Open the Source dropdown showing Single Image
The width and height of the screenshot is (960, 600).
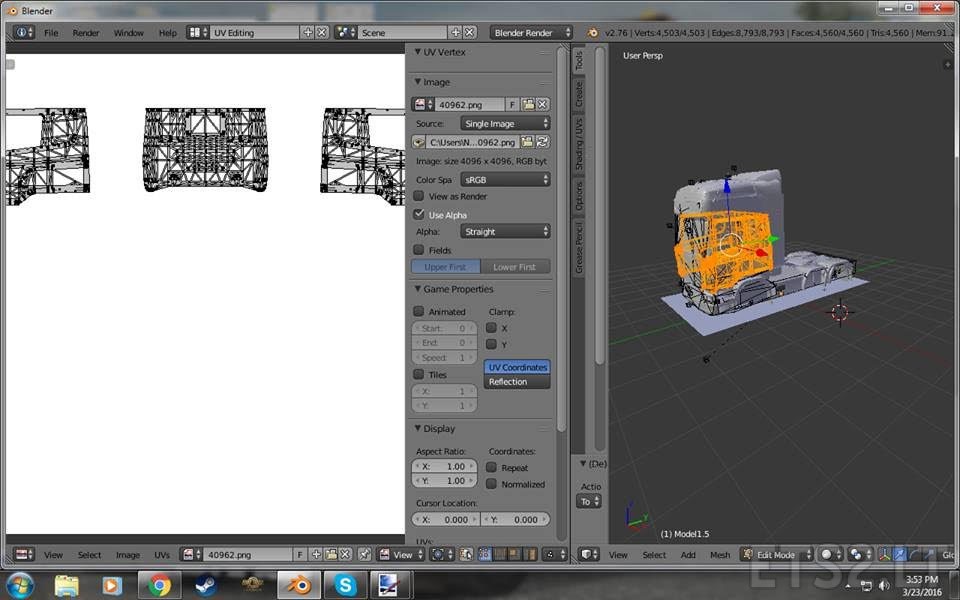(505, 121)
